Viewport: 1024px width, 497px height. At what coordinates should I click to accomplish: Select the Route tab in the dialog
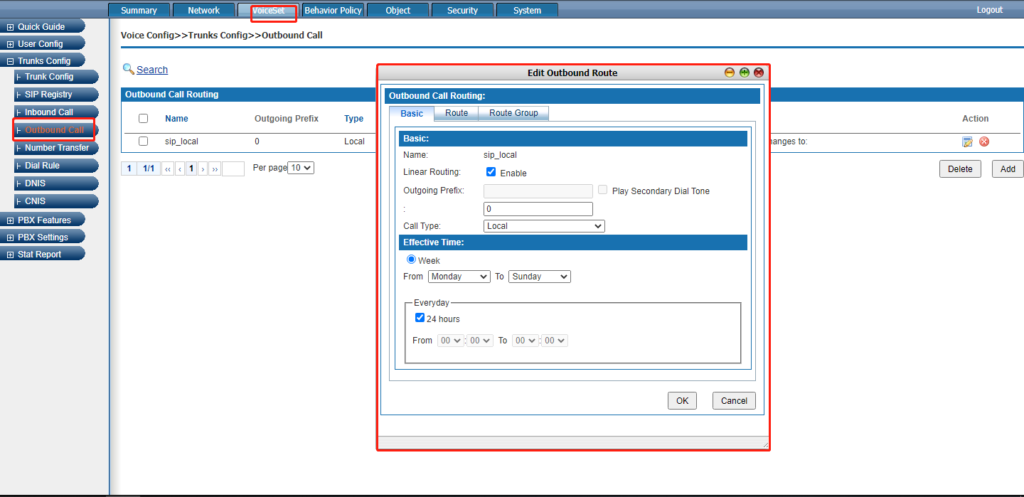pos(456,113)
